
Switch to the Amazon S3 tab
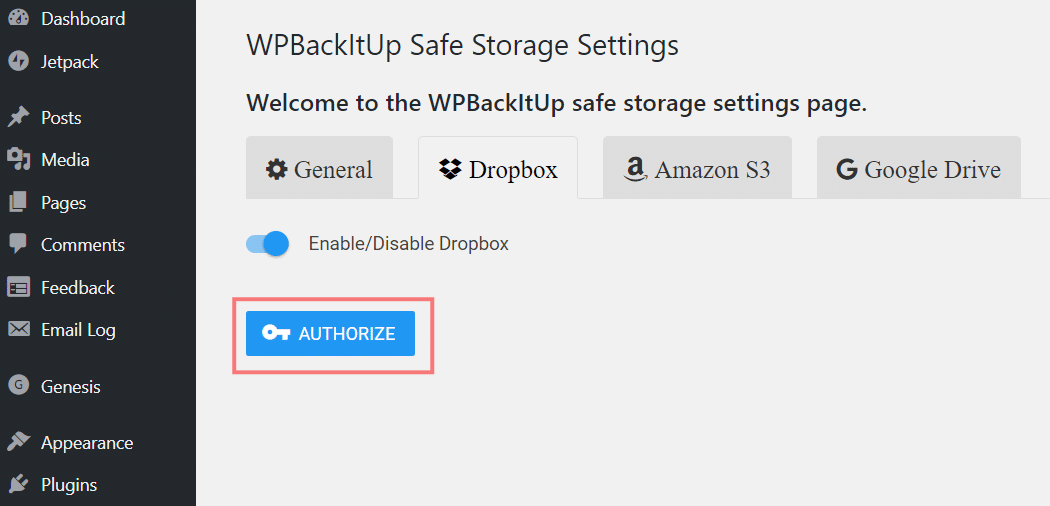[x=697, y=168]
